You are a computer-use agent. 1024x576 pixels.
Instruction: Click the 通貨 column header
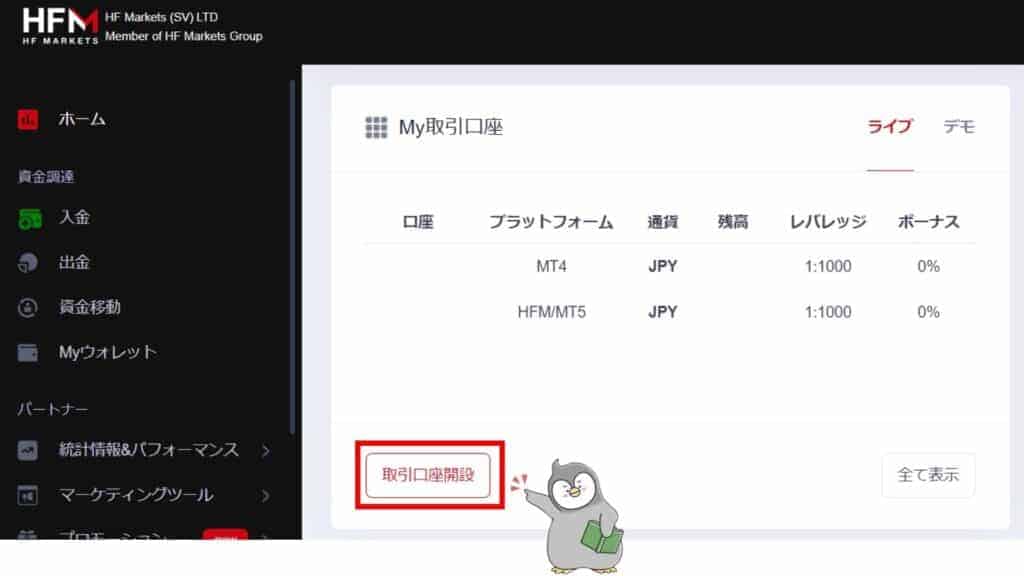coord(663,222)
